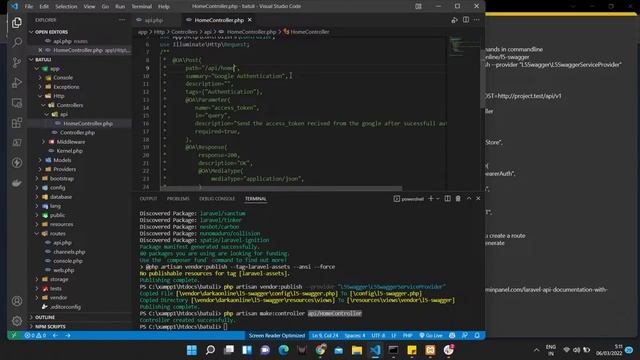This screenshot has width=640, height=360.
Task: Open the Thunder Client lightning icon
Action: [17, 162]
